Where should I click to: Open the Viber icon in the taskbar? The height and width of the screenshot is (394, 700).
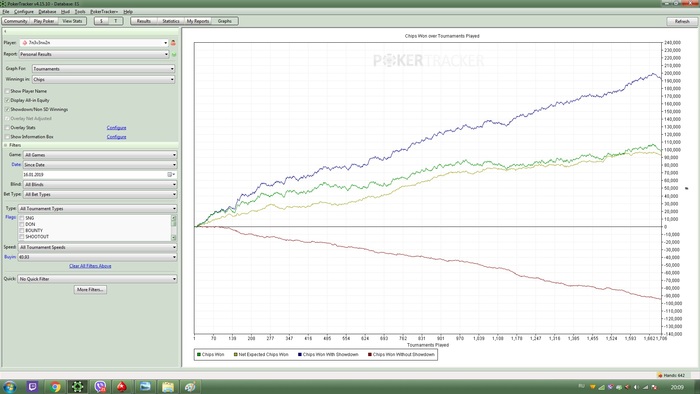[100, 386]
